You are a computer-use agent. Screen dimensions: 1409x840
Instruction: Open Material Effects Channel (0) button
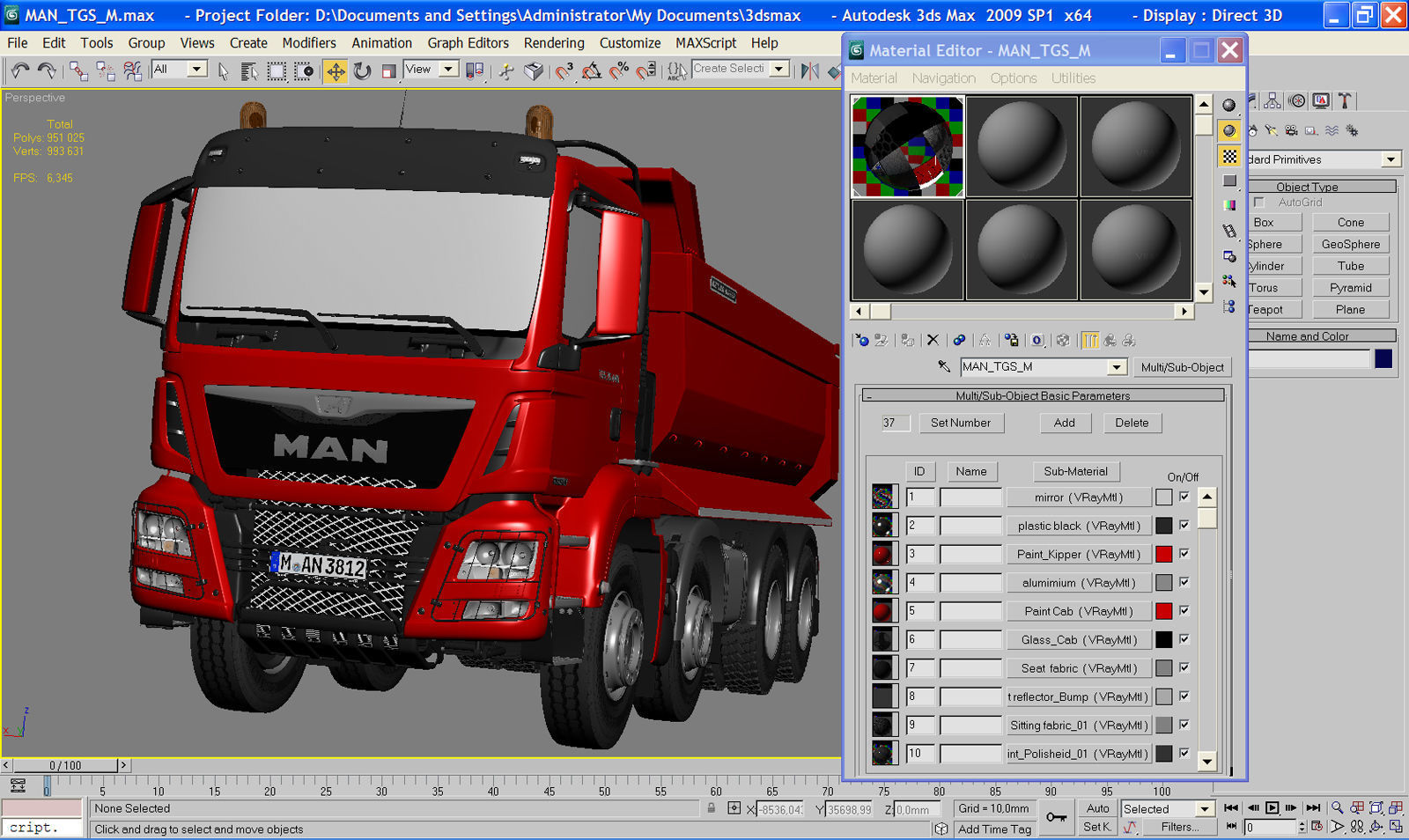[x=1037, y=340]
